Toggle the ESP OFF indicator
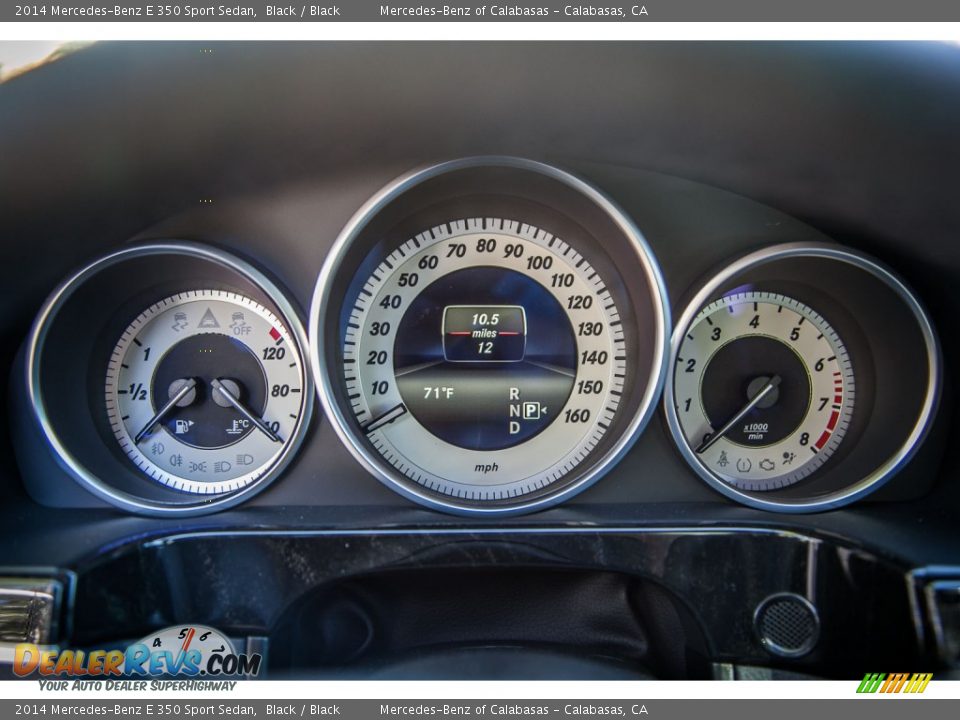 [x=240, y=323]
